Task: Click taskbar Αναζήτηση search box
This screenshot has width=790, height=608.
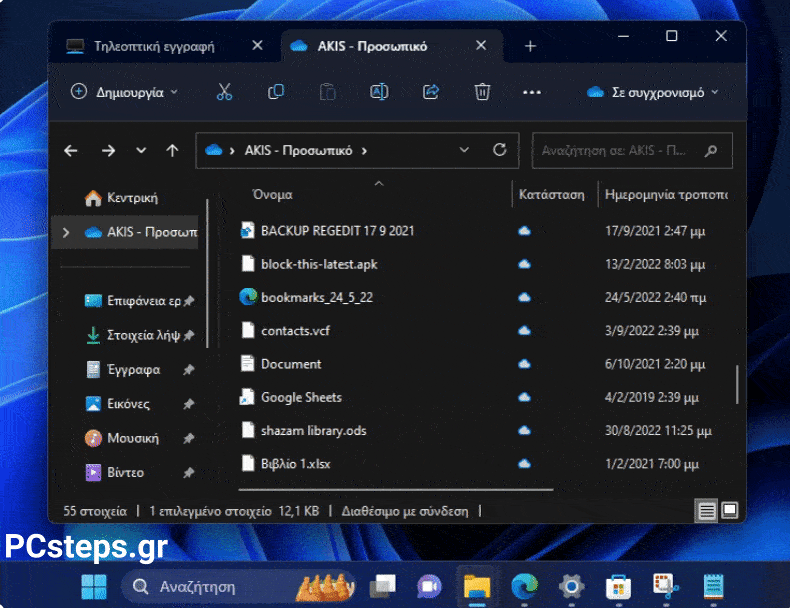Action: 238,587
